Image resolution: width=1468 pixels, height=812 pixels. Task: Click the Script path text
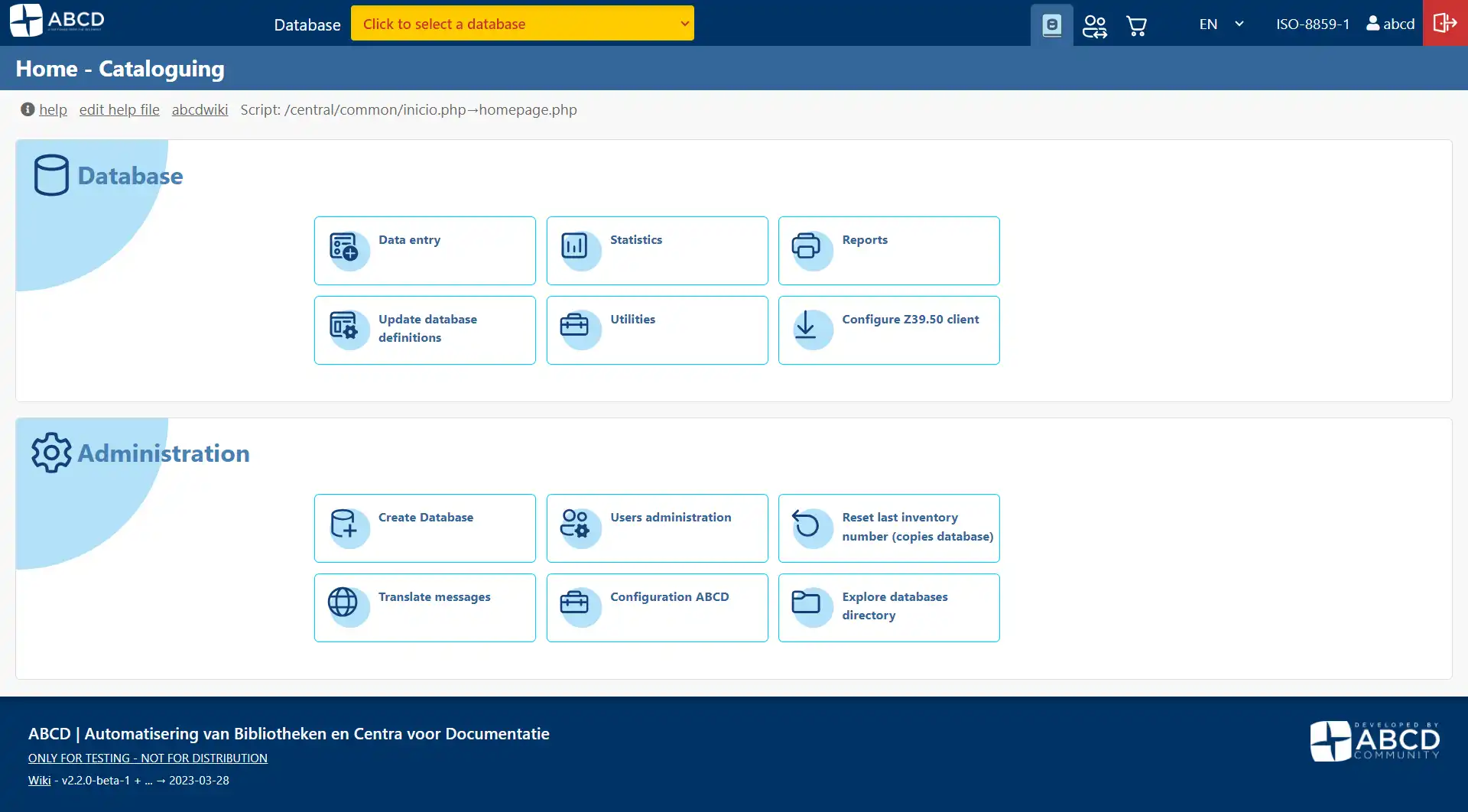click(408, 109)
